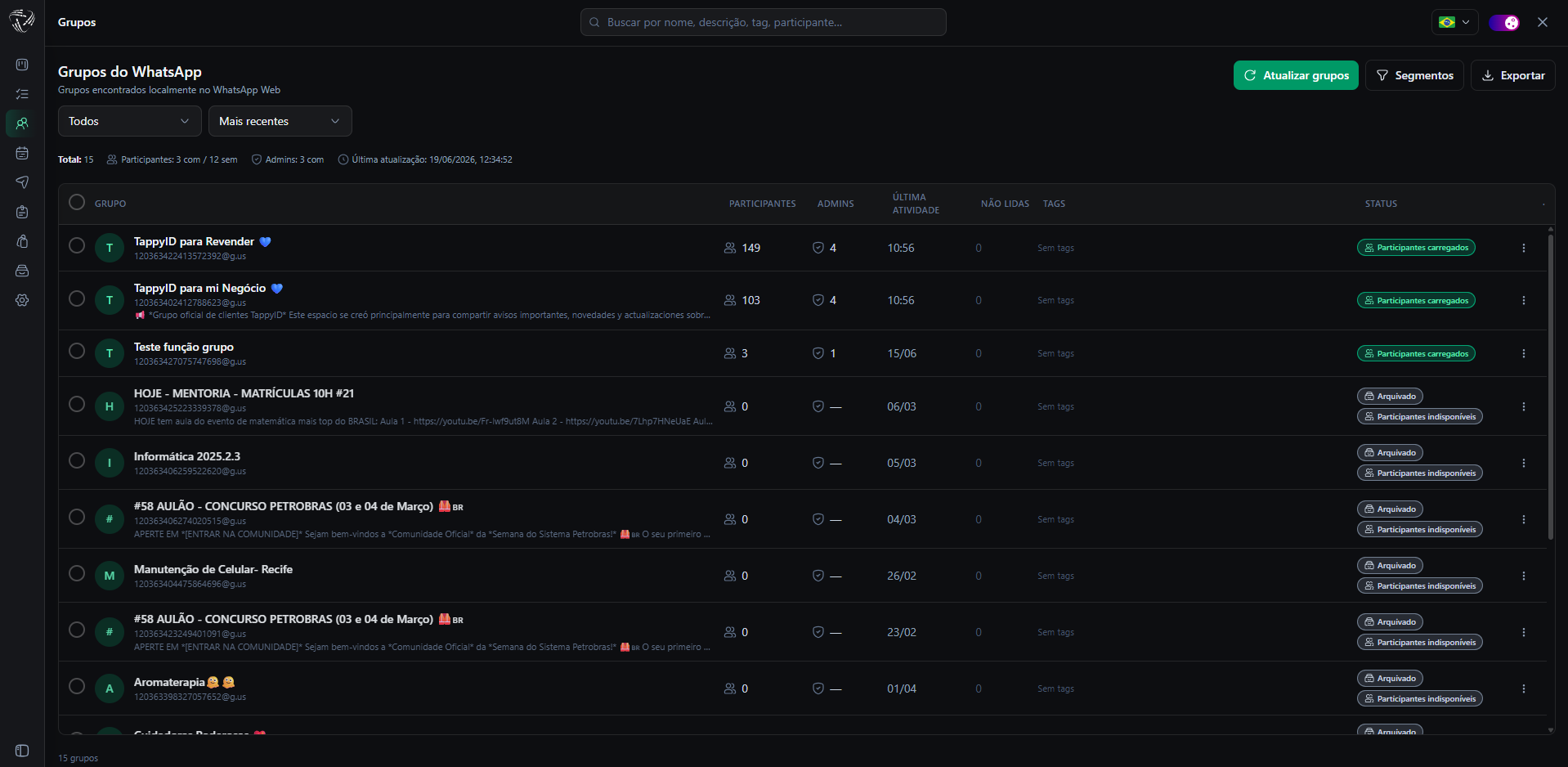The image size is (1568, 767).
Task: Collapse sidebar using bottom-left panel icon
Action: (22, 751)
